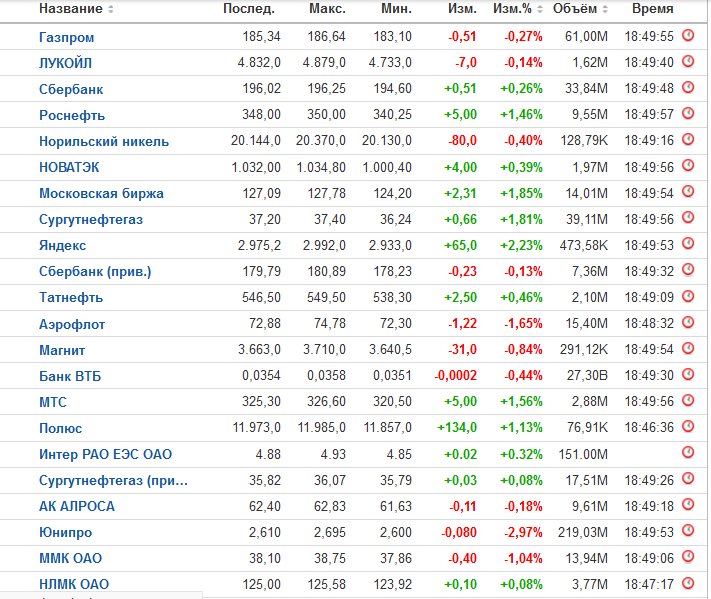Open the Норильский никель stock link

104,141
